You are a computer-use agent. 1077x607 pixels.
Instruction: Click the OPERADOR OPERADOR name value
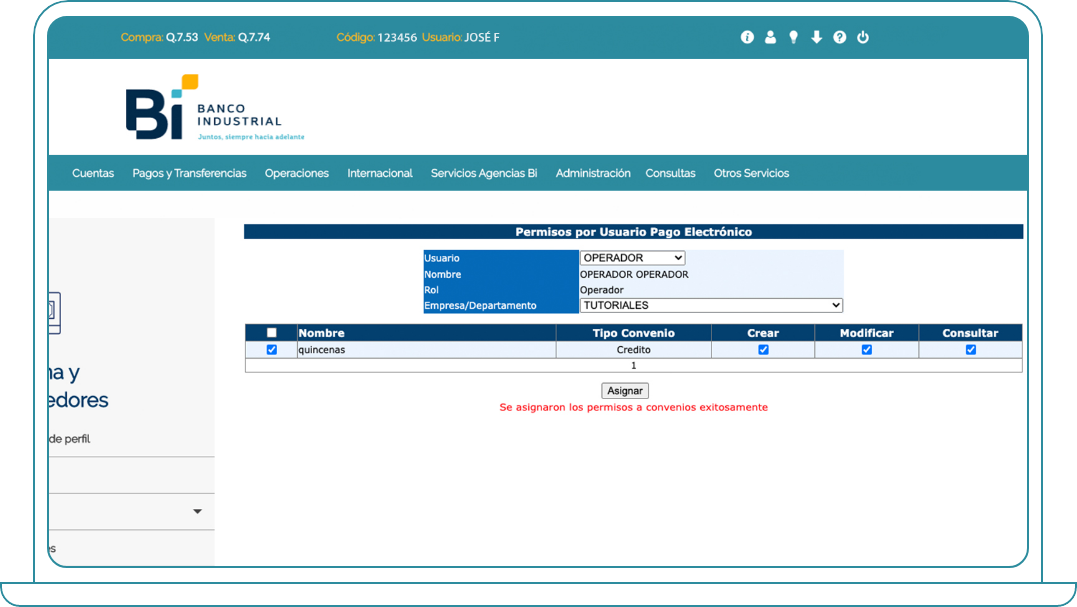coord(634,274)
